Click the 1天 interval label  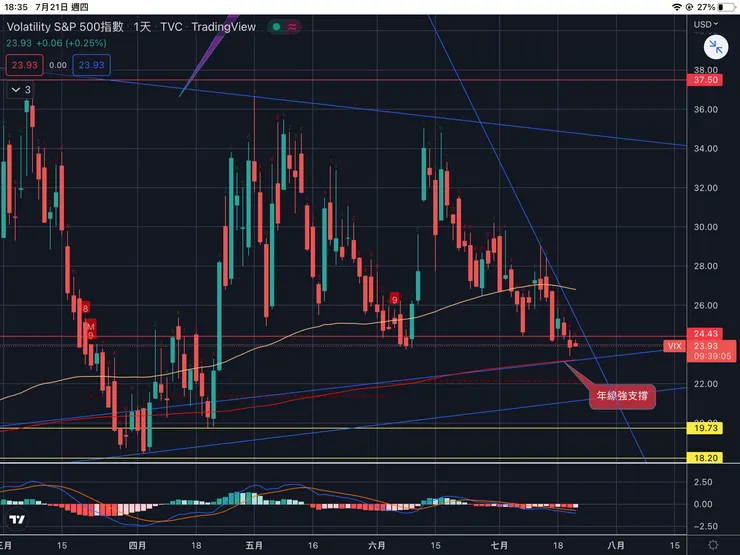tap(142, 27)
